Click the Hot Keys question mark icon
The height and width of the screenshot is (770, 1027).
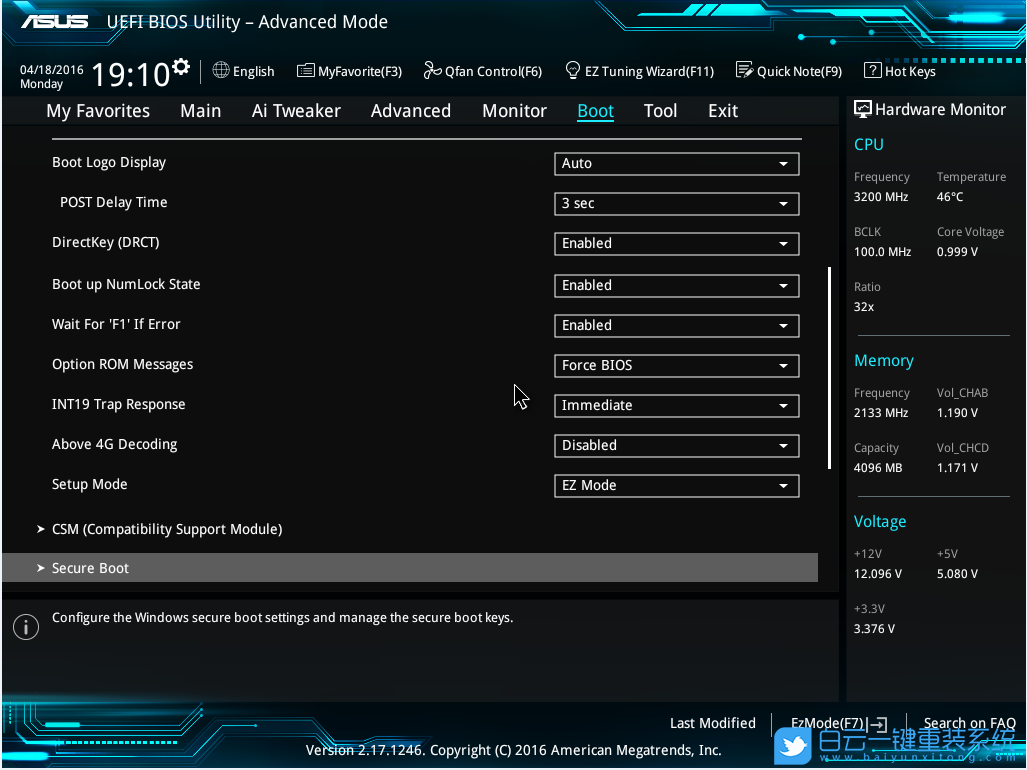pos(872,71)
